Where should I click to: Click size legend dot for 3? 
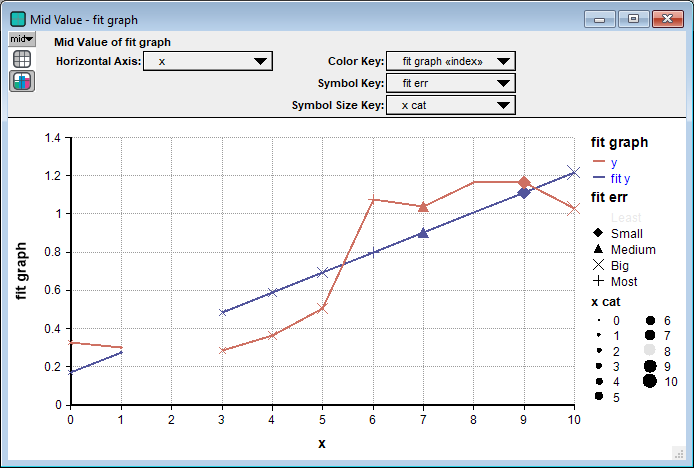tap(599, 366)
